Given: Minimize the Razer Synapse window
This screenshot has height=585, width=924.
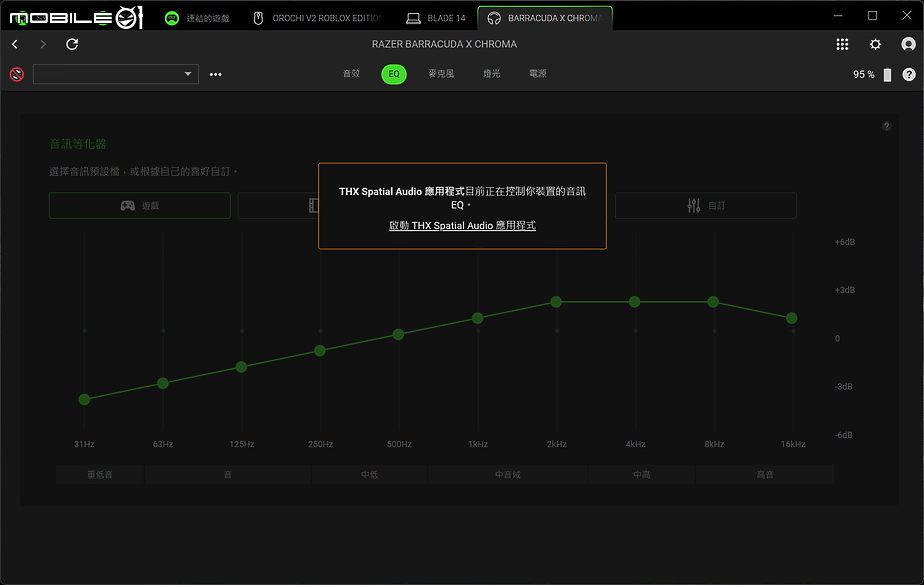Looking at the screenshot, I should pos(838,16).
